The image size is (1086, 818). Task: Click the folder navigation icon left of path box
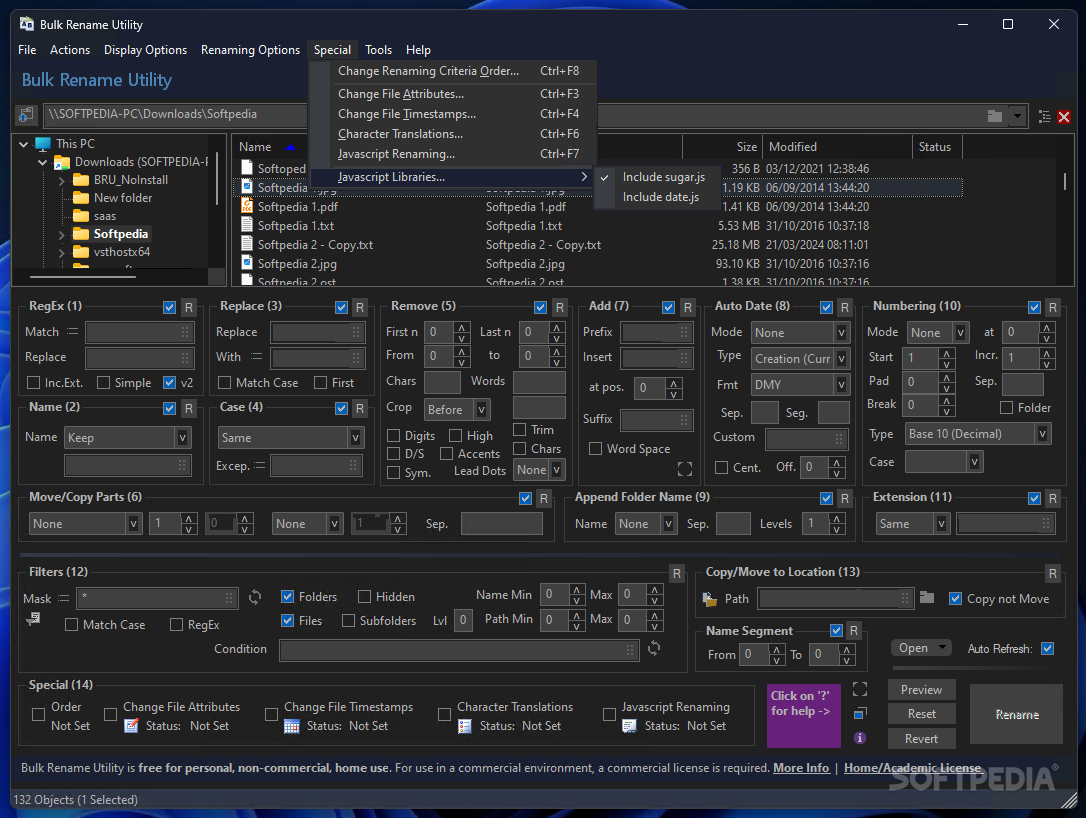(x=26, y=115)
